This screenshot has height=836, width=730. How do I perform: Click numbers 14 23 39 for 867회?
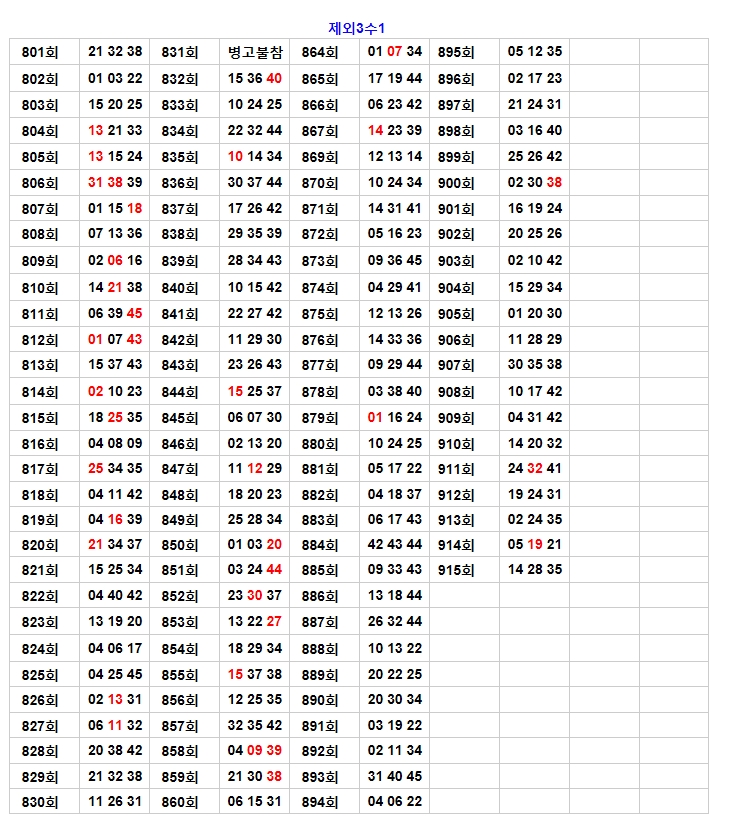tap(395, 131)
